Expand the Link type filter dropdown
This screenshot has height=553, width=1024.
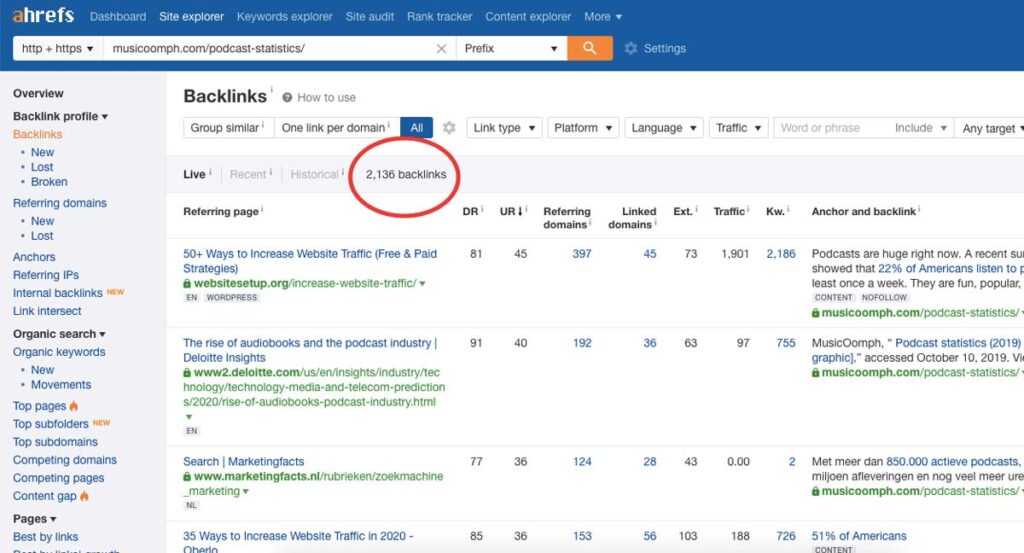(x=504, y=127)
